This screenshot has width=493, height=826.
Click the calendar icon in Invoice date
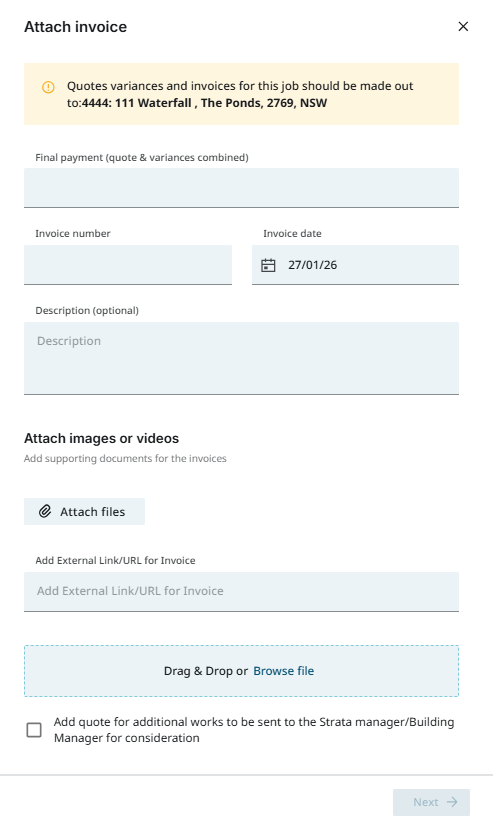pos(268,265)
